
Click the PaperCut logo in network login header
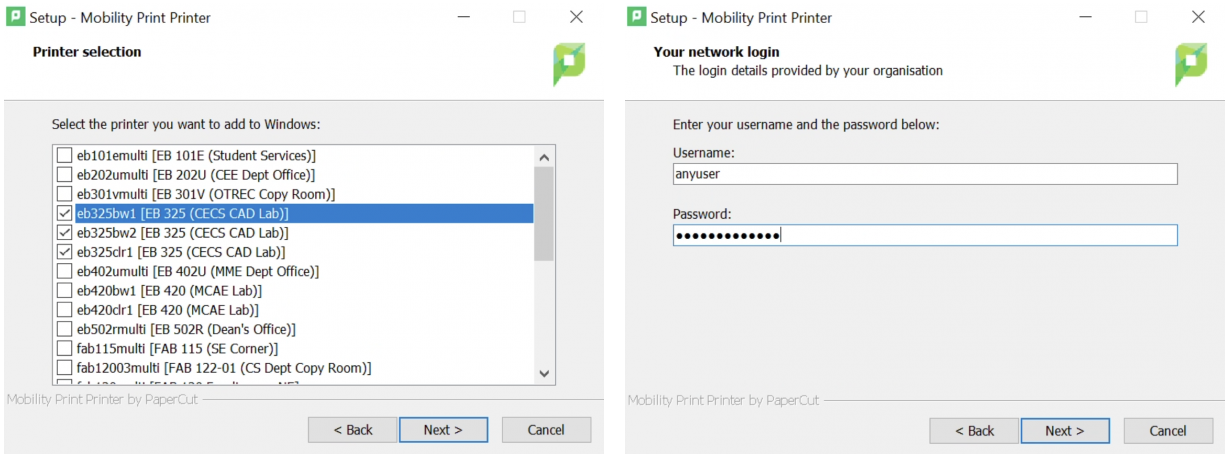tap(1190, 64)
